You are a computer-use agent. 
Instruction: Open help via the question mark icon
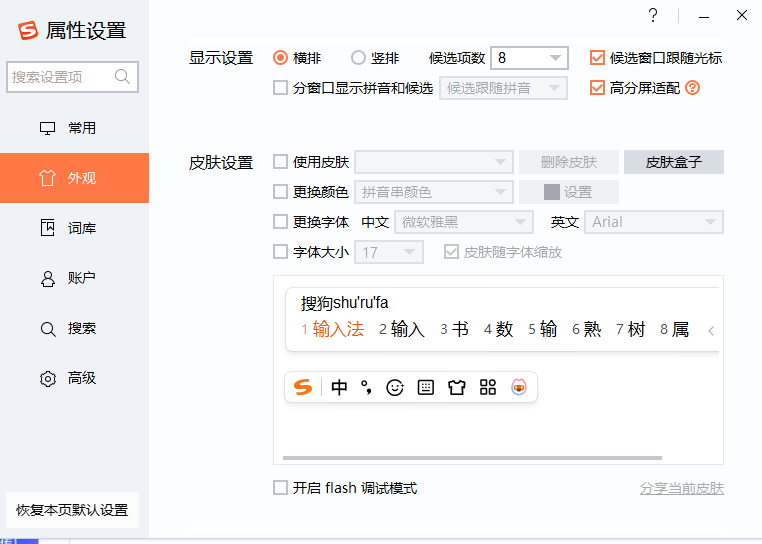coord(653,16)
